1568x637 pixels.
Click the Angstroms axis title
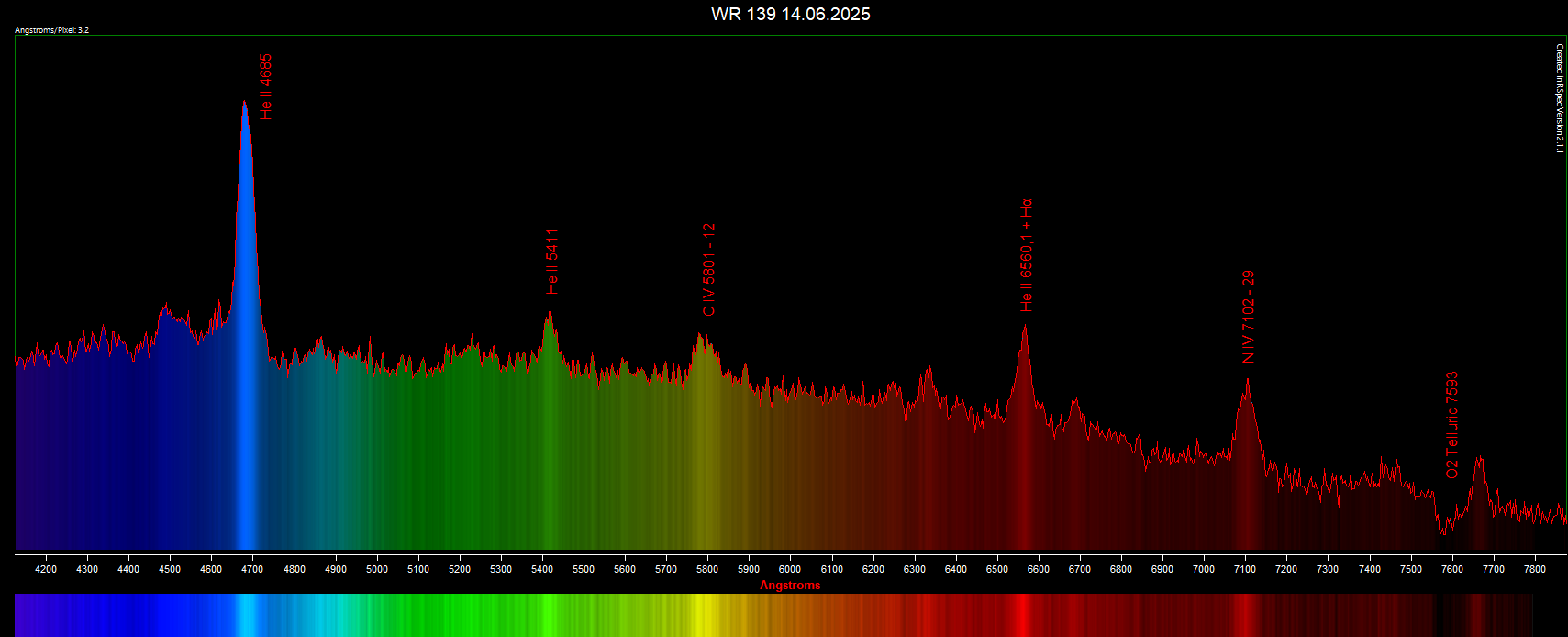point(790,586)
